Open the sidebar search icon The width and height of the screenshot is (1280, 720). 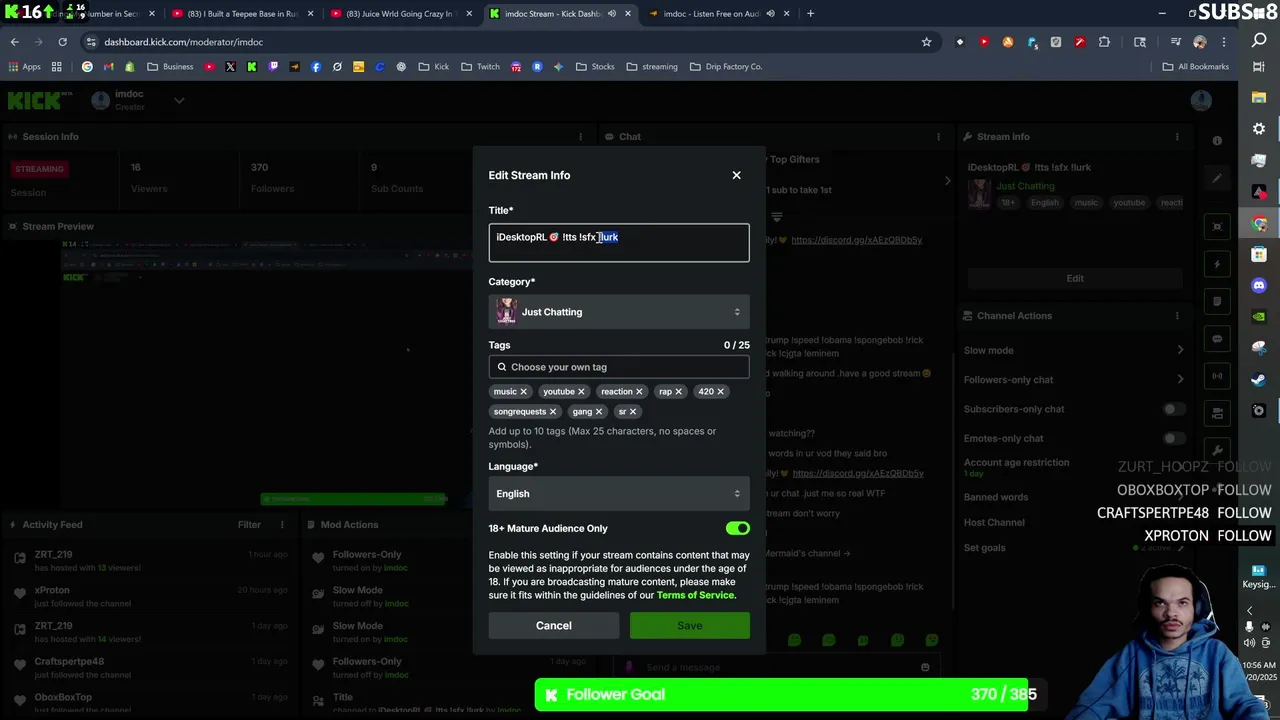(x=1259, y=41)
